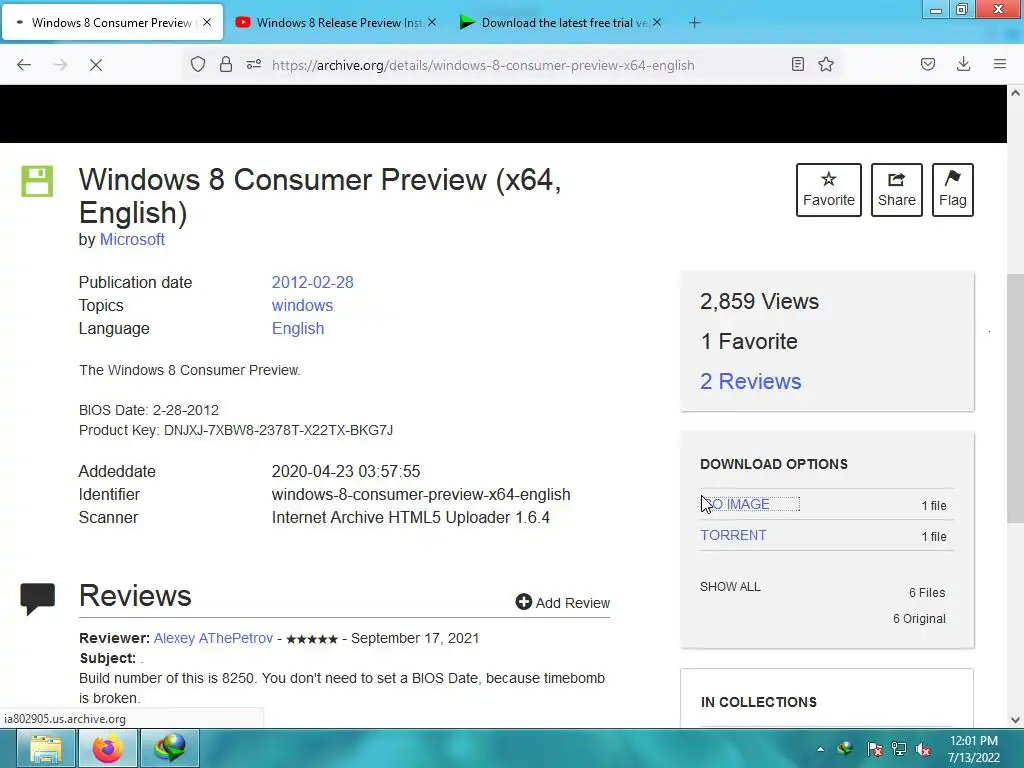The image size is (1024, 768).
Task: Open the English language link
Action: point(298,328)
